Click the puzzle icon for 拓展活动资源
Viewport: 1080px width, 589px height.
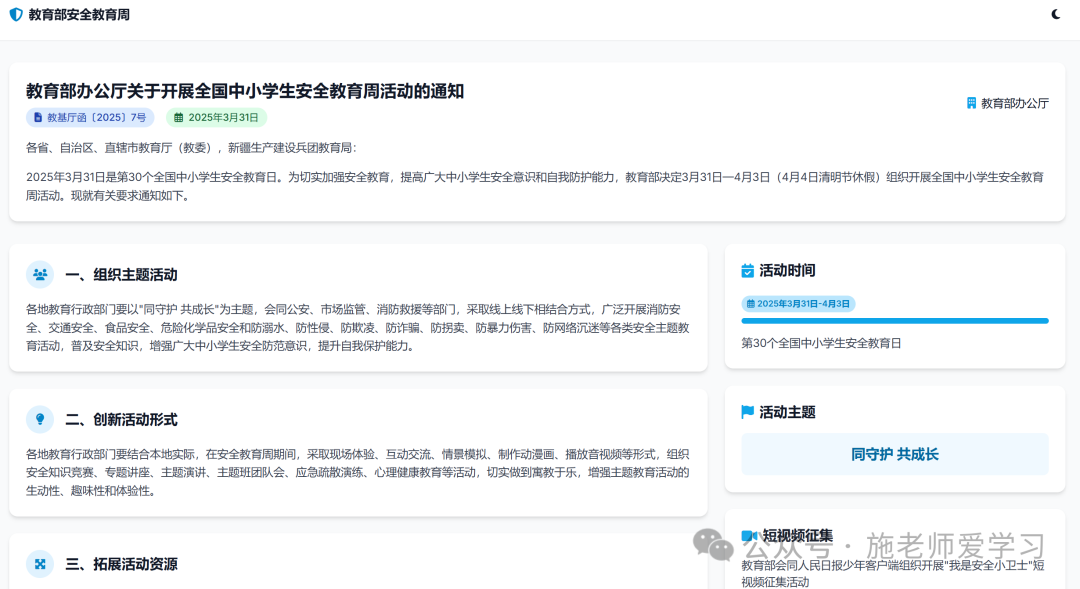[40, 564]
